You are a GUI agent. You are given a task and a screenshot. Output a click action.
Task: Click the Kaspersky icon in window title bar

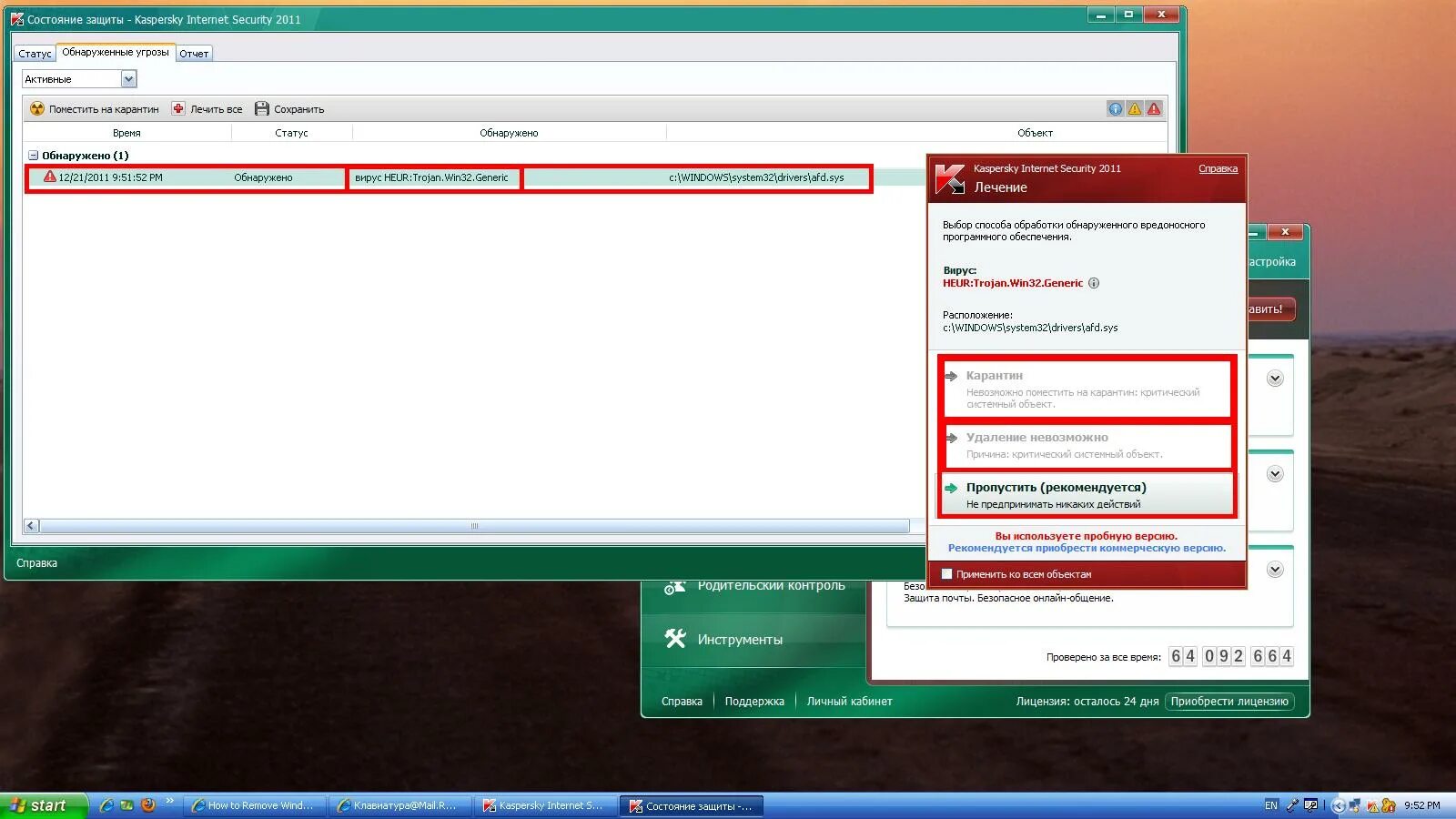click(17, 19)
